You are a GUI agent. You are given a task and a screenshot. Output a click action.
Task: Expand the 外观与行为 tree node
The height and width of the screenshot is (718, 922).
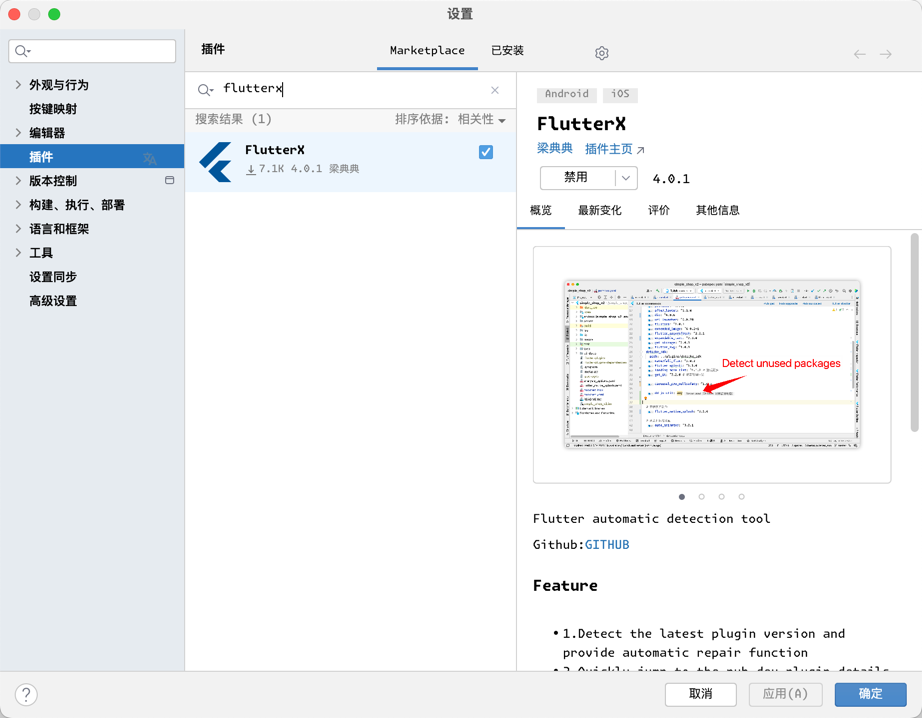pos(18,85)
